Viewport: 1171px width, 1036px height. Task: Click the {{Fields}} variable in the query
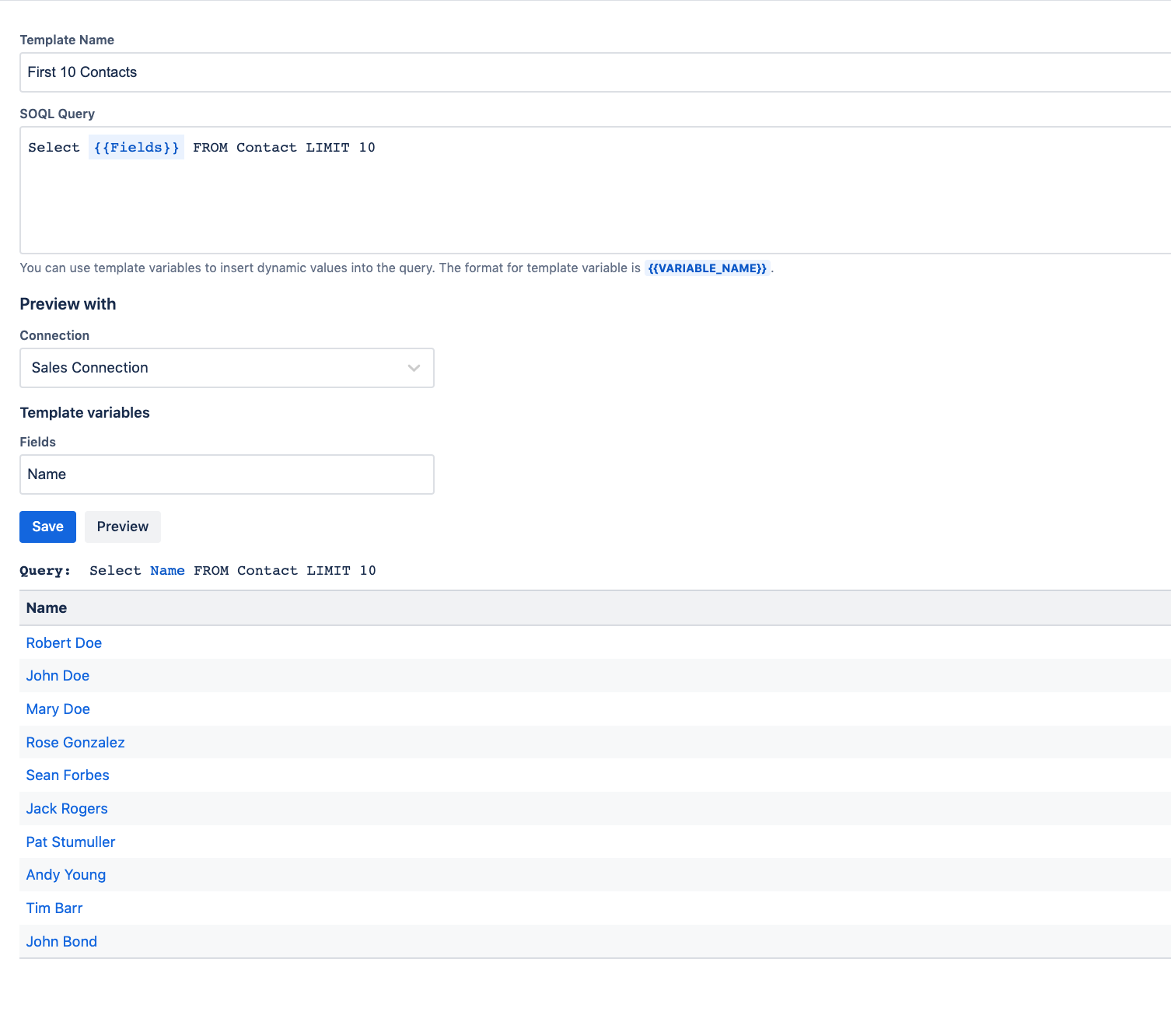pos(136,148)
